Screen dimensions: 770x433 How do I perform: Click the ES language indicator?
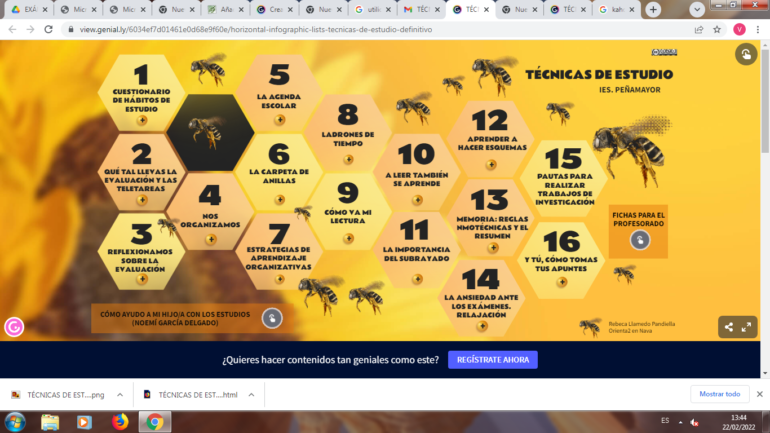(665, 421)
